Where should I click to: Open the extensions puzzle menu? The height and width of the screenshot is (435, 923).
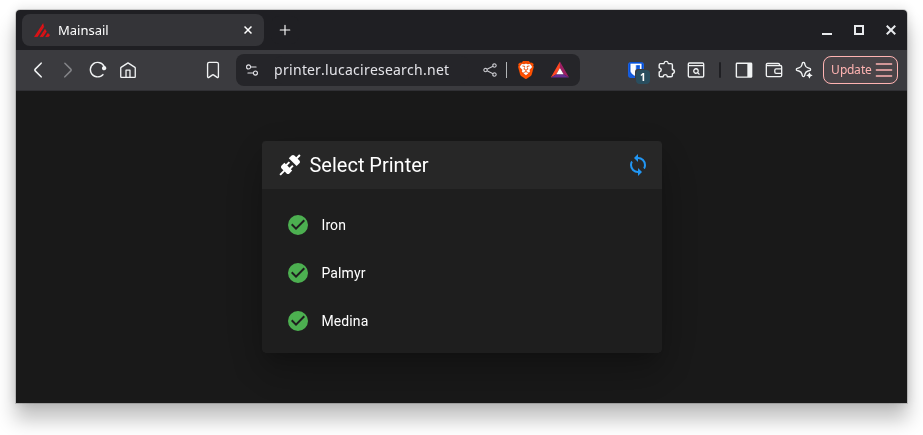coord(666,71)
